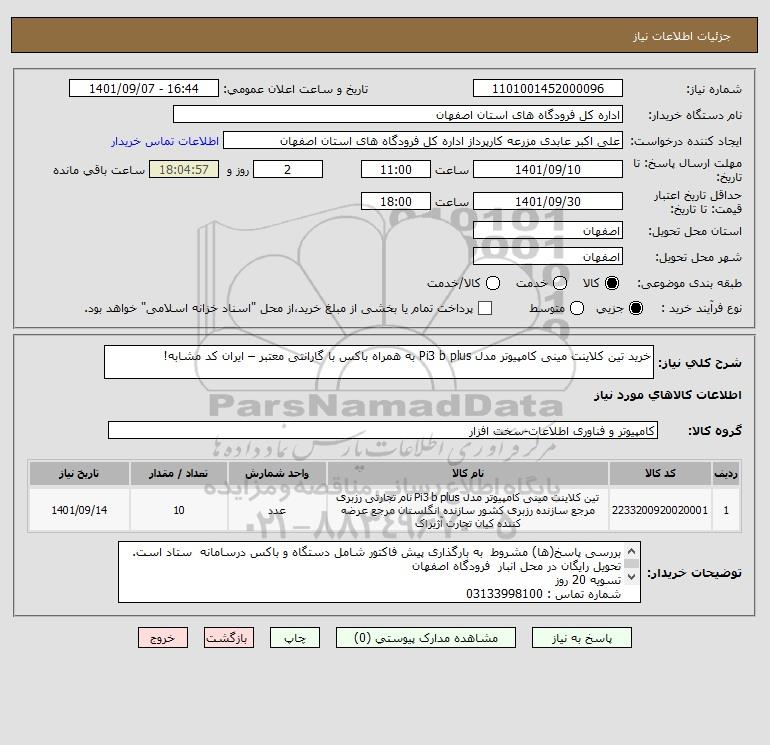Viewport: 770px width, 745px height.
Task: Click the تاریخ نیاز column header
Action: click(x=79, y=473)
